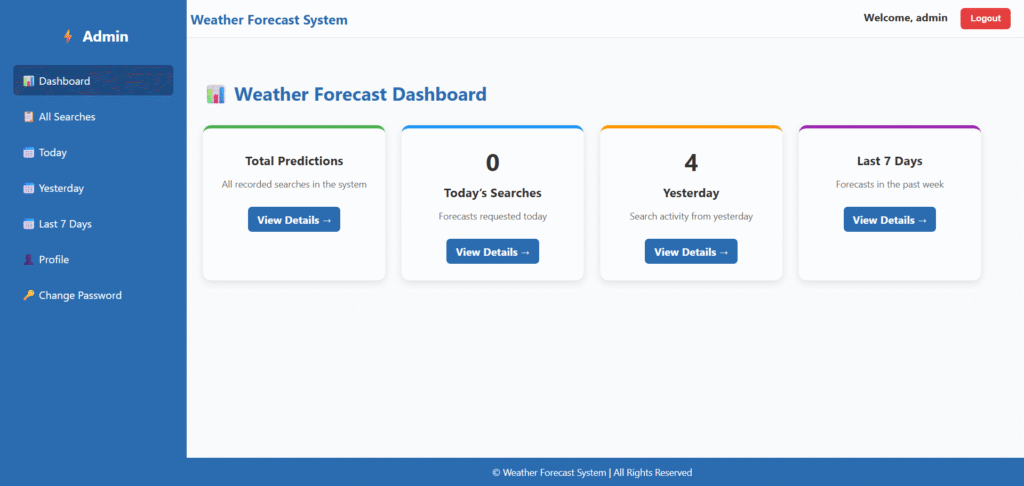This screenshot has height=486, width=1024.
Task: Open the Last 7 Days sidebar item
Action: click(x=65, y=224)
